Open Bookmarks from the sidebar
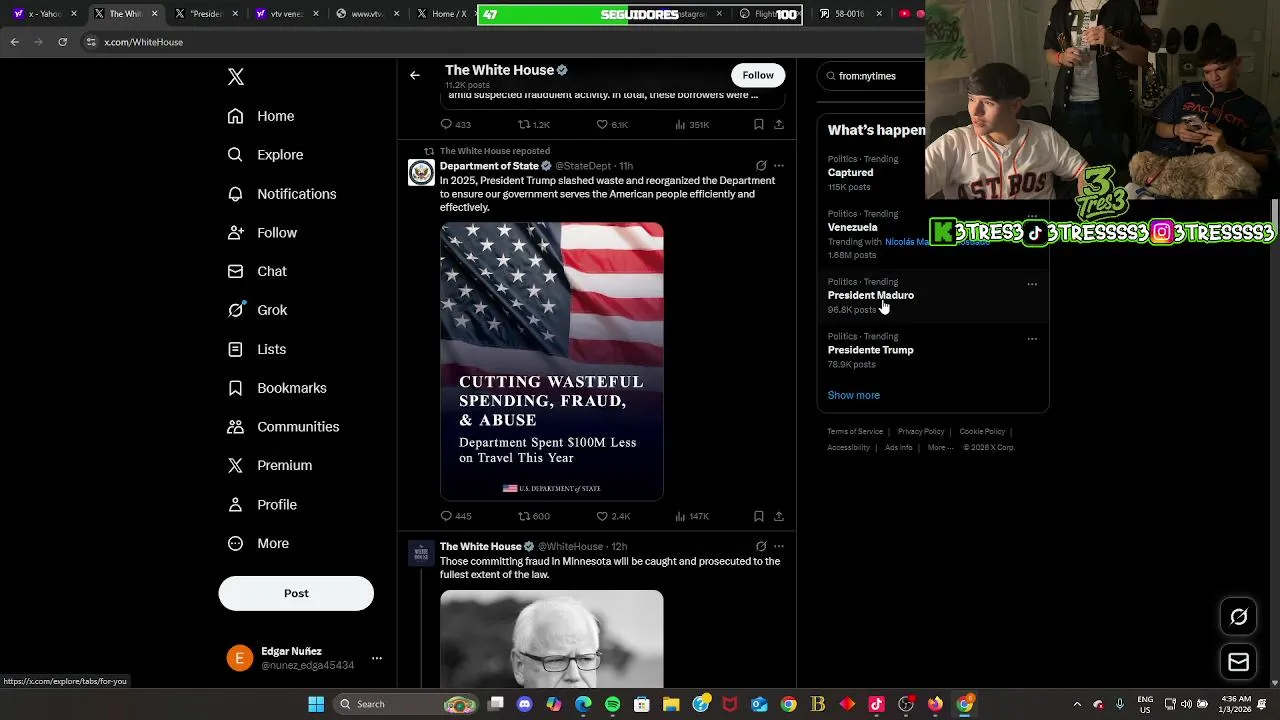This screenshot has width=1280, height=720. 277,388
